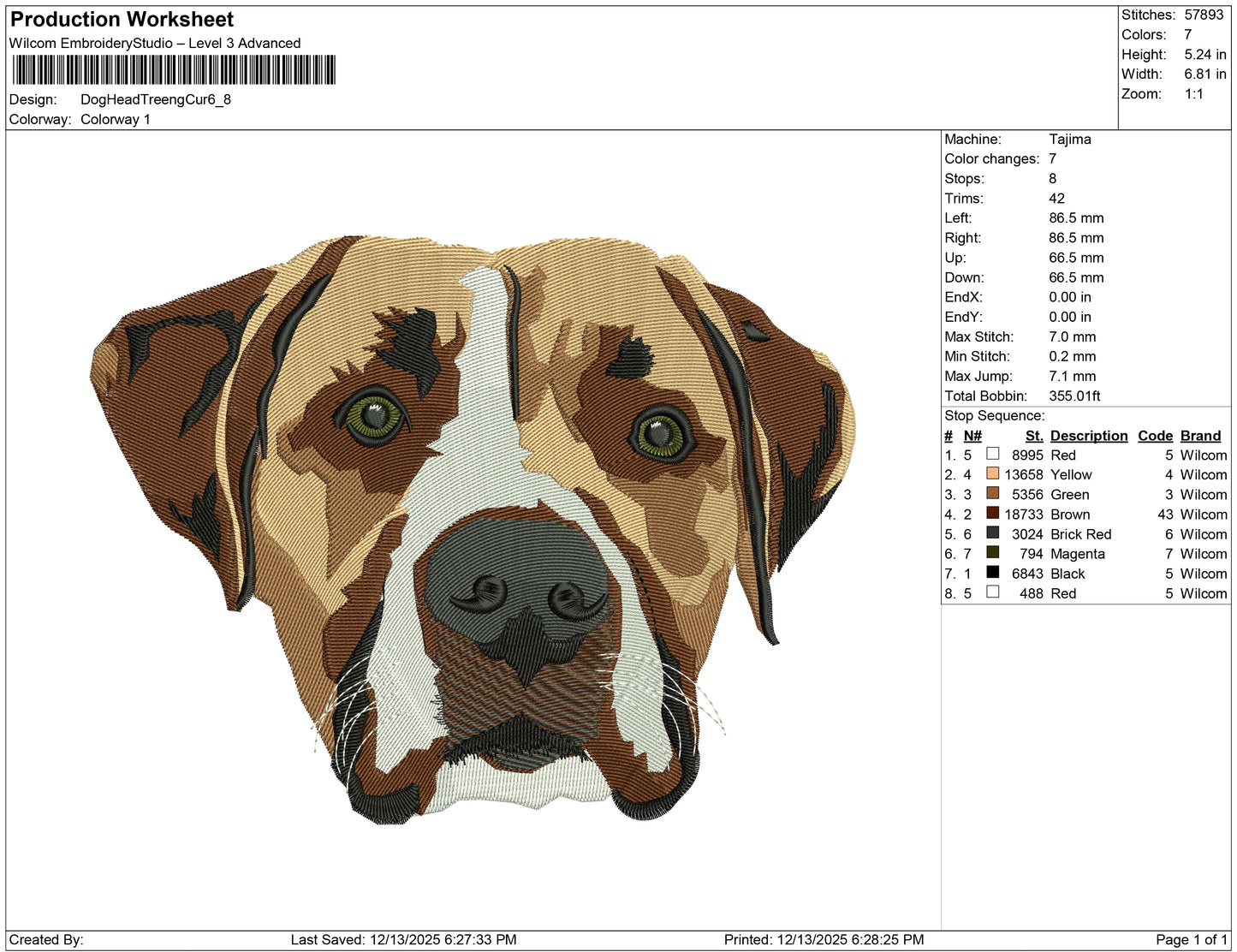
Task: Select the Green thread swatch for stop 3
Action: click(993, 494)
